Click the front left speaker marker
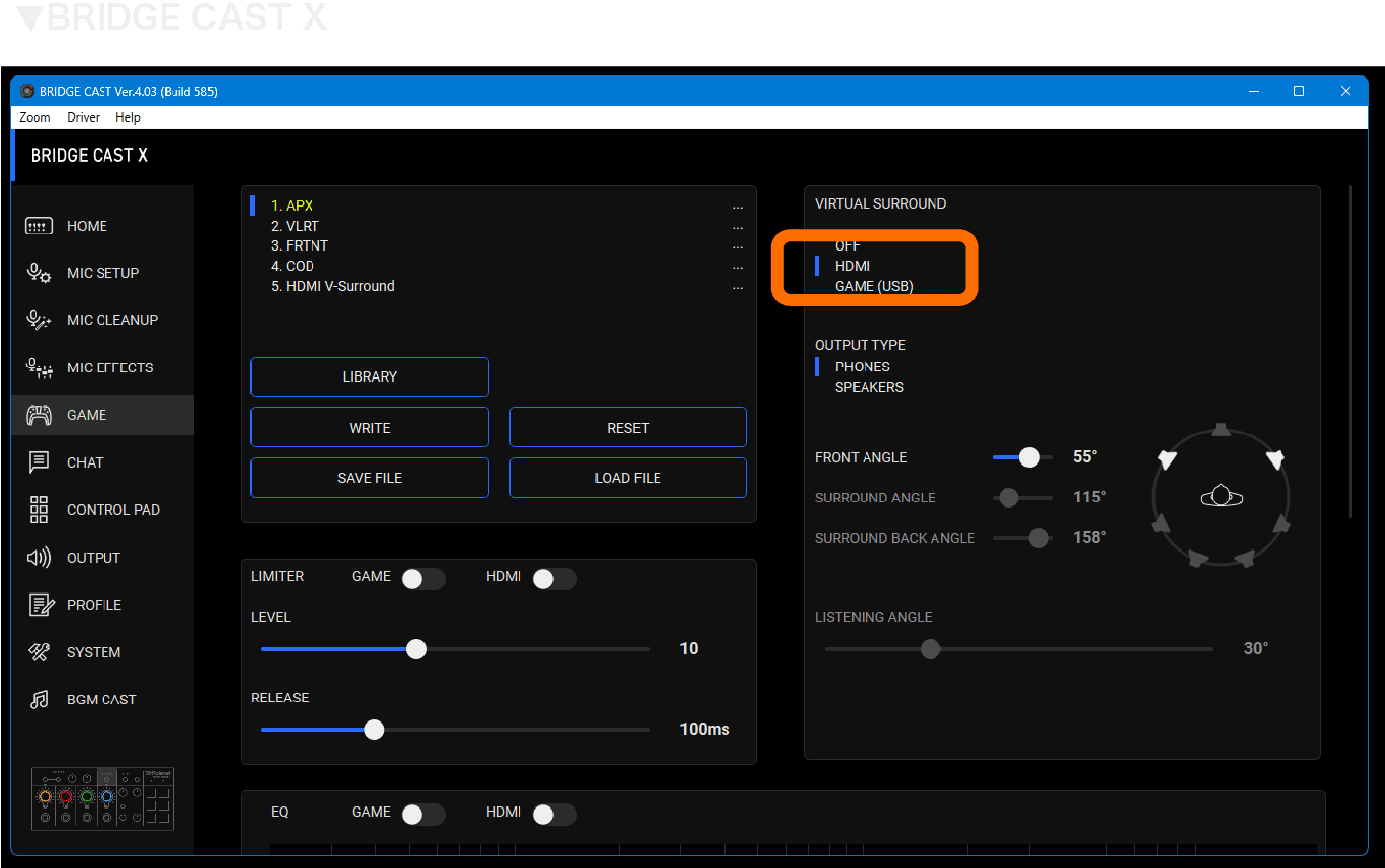 tap(1167, 459)
